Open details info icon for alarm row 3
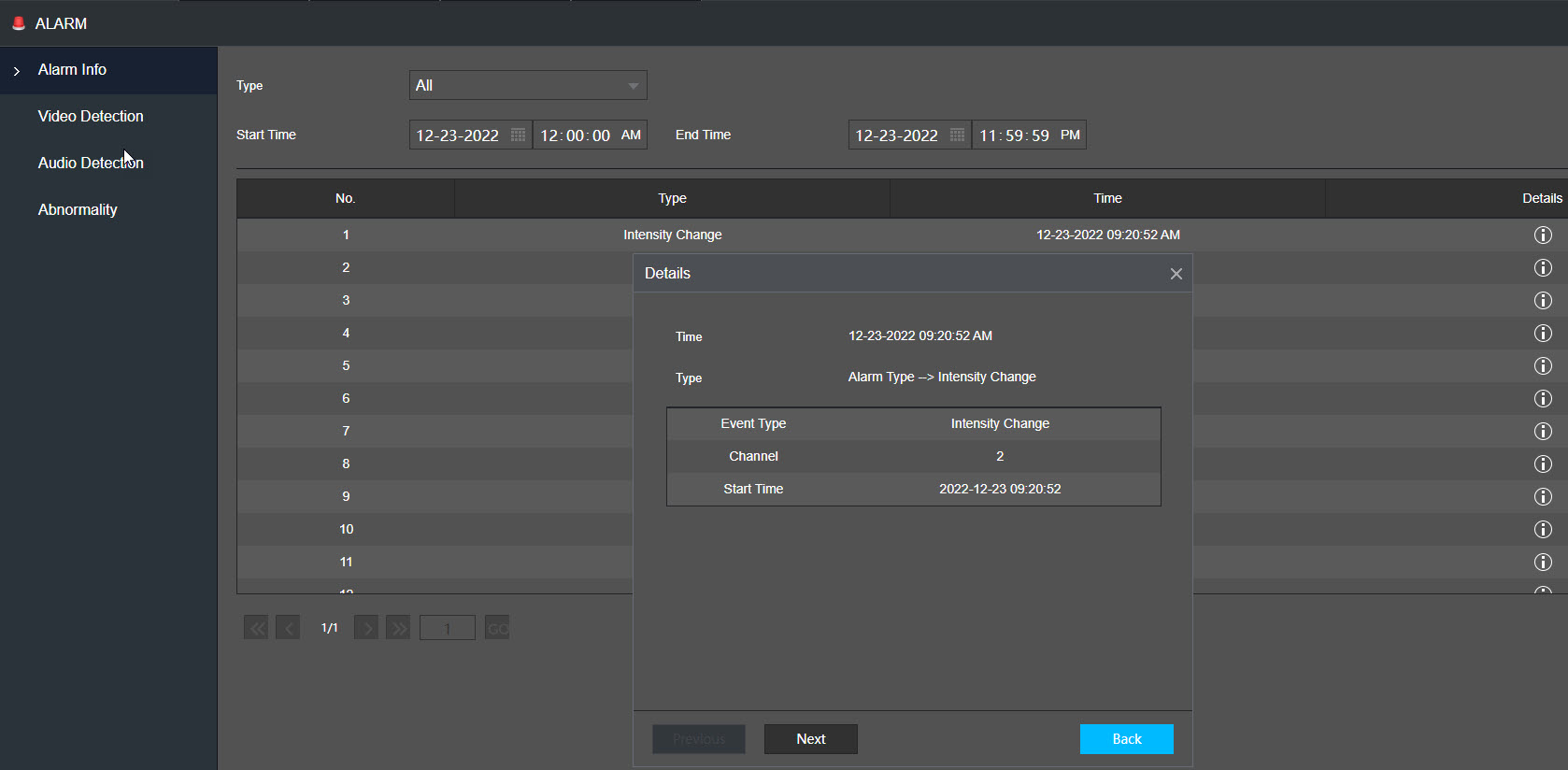 1543,300
